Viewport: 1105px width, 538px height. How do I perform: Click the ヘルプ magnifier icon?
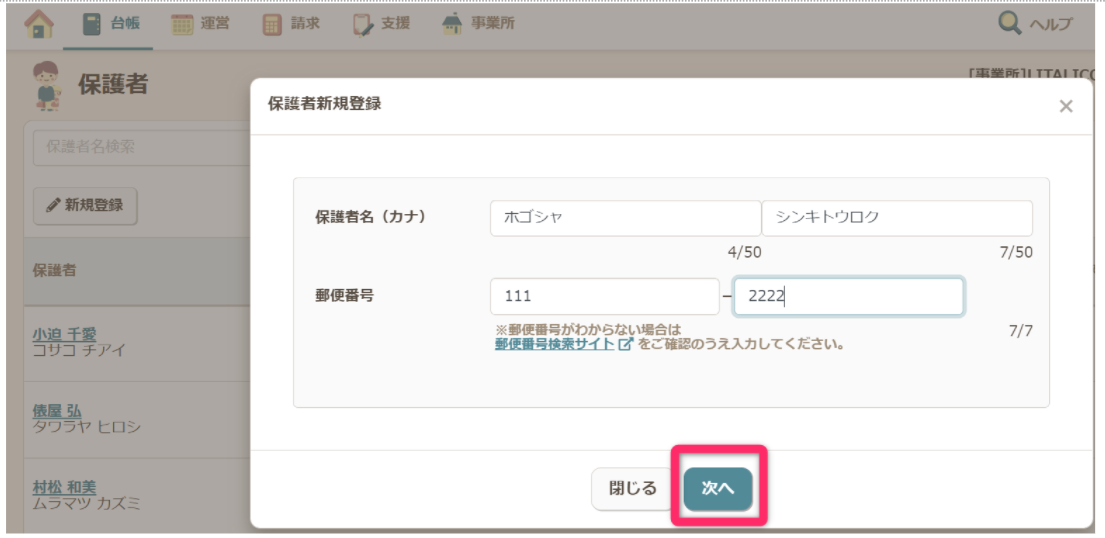(1010, 24)
